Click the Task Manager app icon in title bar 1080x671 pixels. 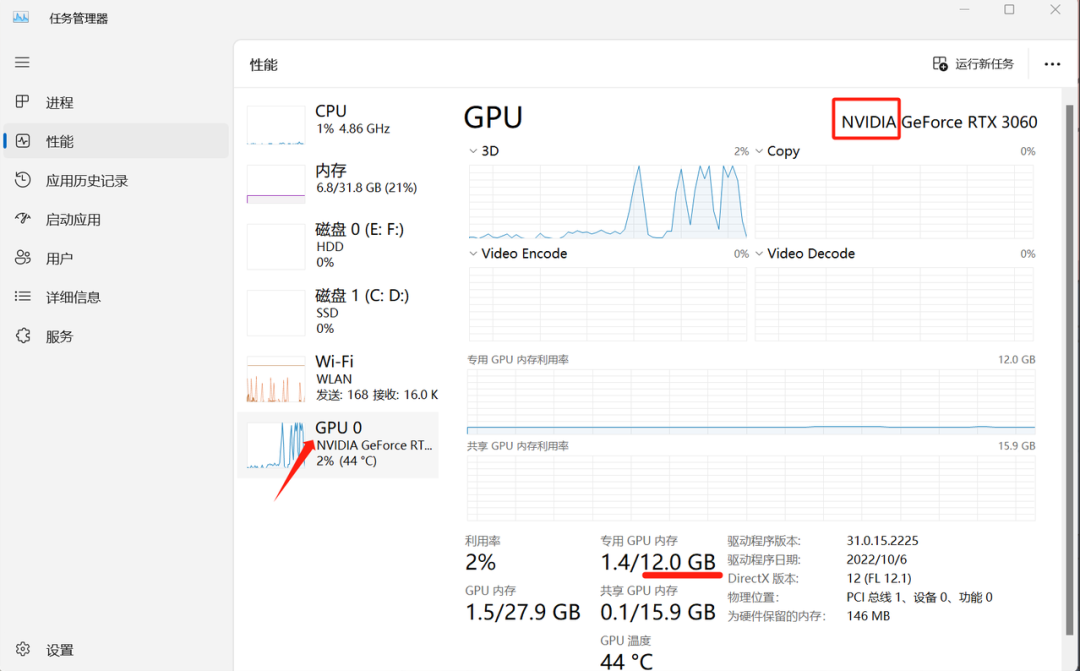pos(21,17)
